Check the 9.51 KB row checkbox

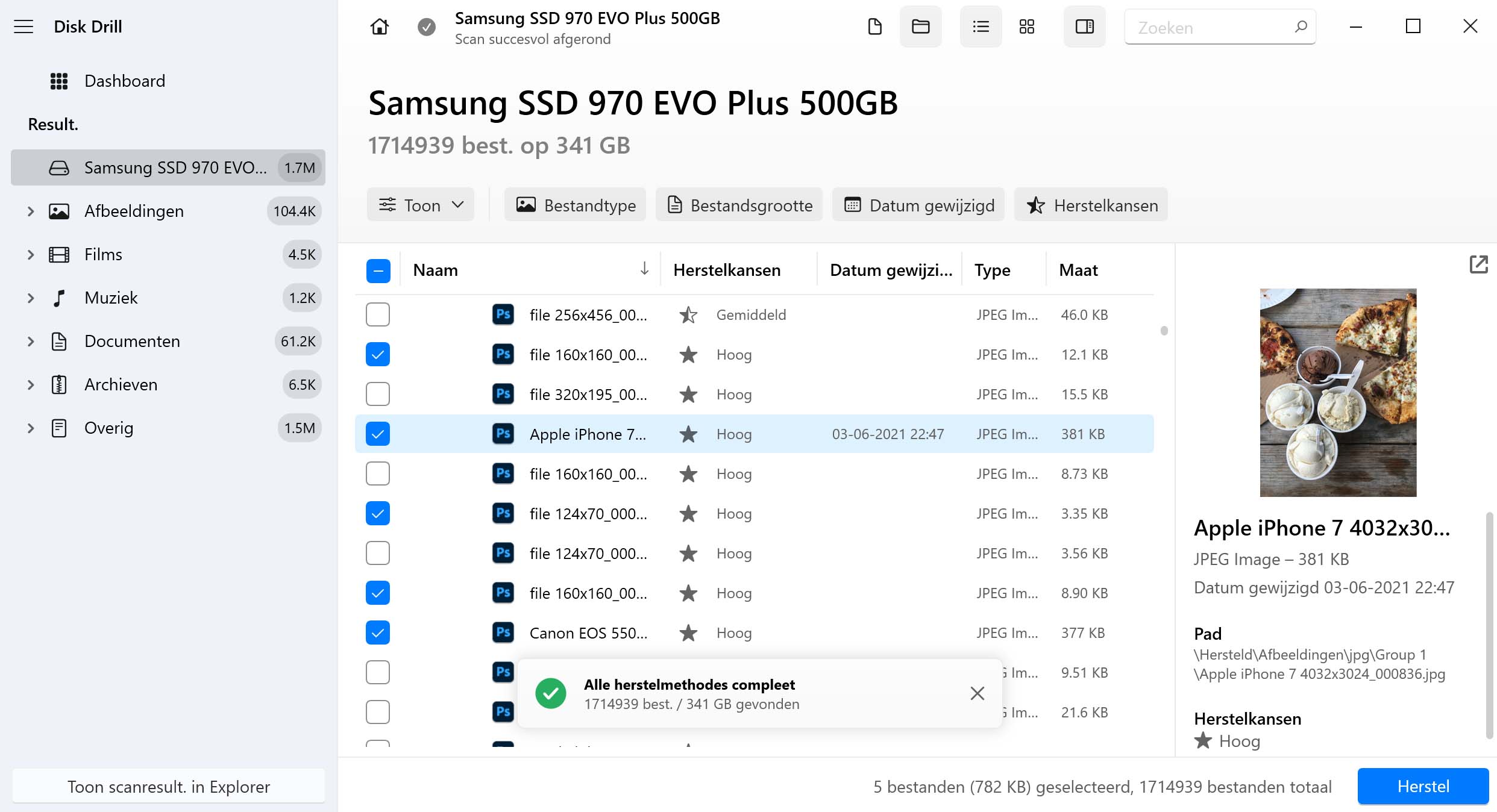click(378, 672)
